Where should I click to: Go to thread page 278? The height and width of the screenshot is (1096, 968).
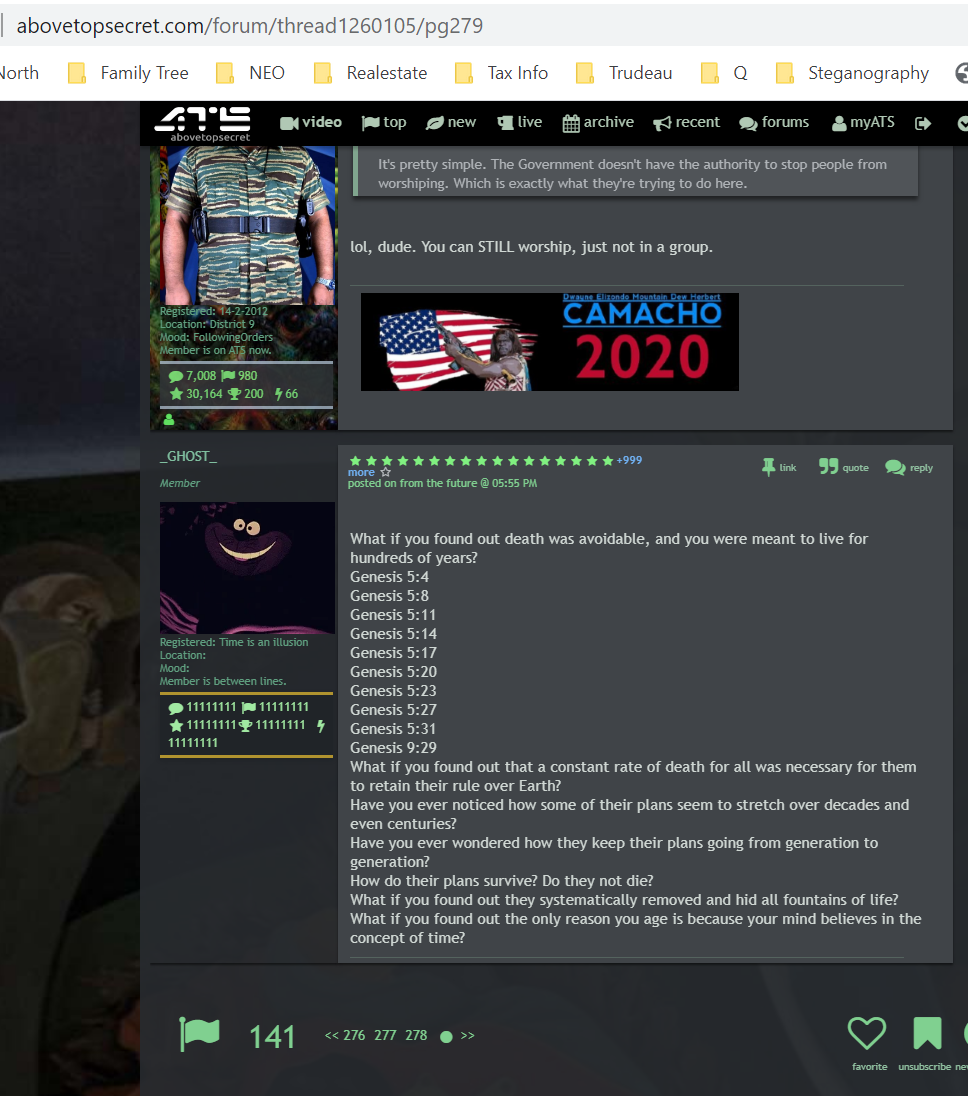[x=416, y=1035]
